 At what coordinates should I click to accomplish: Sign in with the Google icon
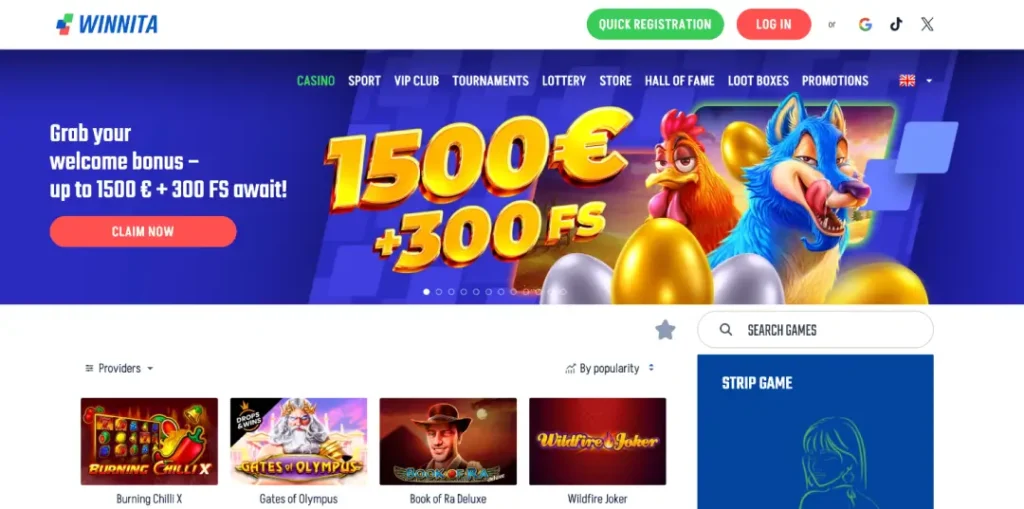[x=865, y=25]
